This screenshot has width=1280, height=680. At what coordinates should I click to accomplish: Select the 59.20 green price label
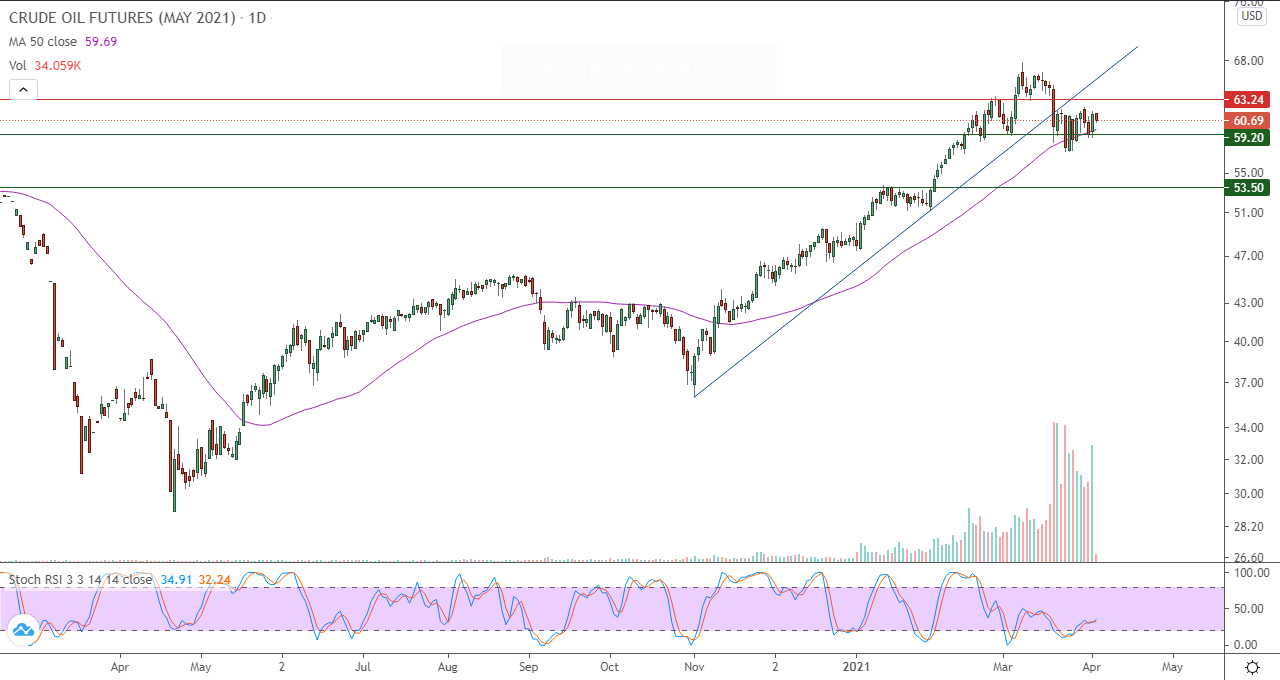click(x=1249, y=138)
